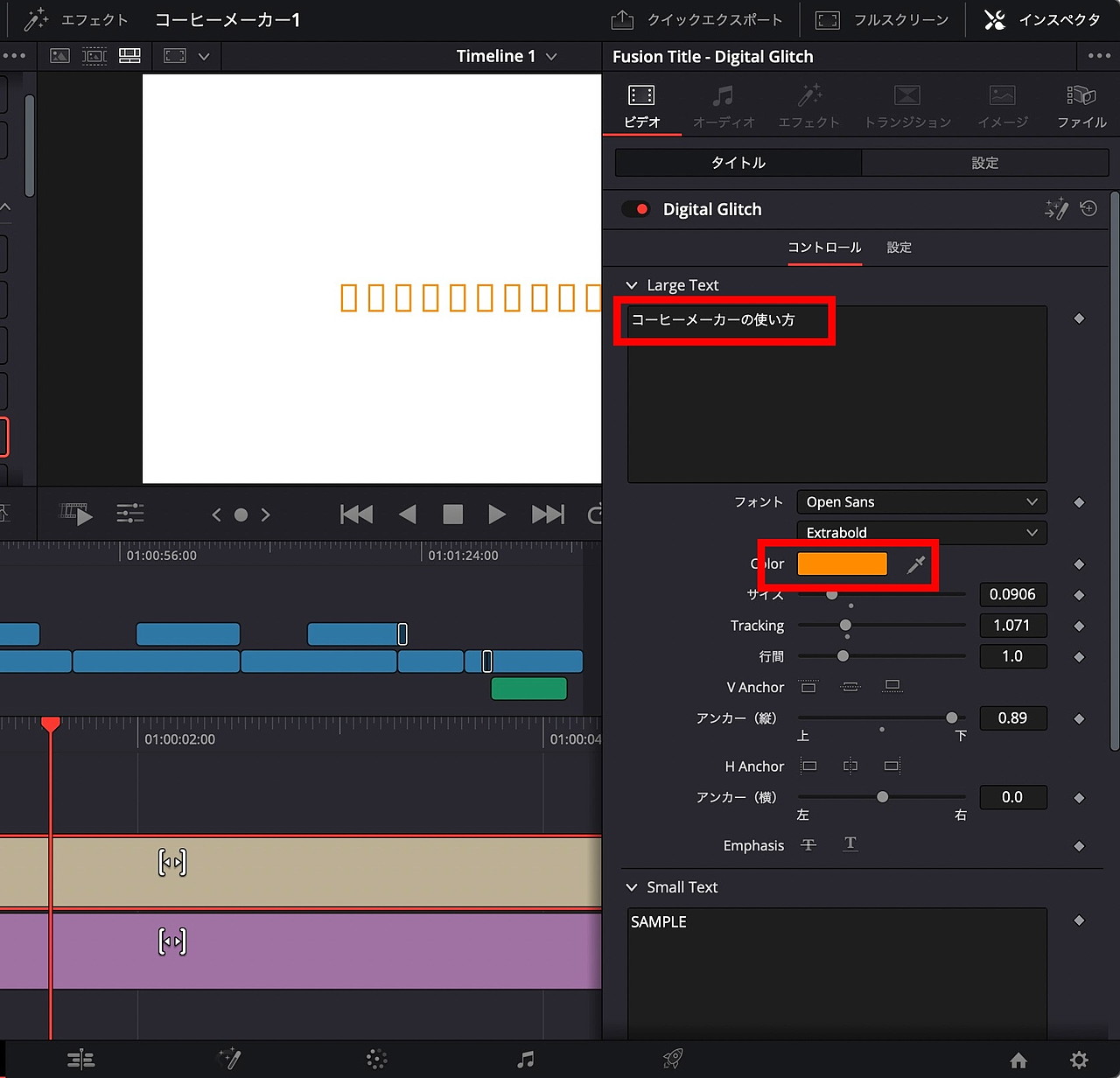This screenshot has height=1078, width=1120.
Task: Switch to the オーディオ (Audio) inspector tab
Action: pyautogui.click(x=724, y=108)
